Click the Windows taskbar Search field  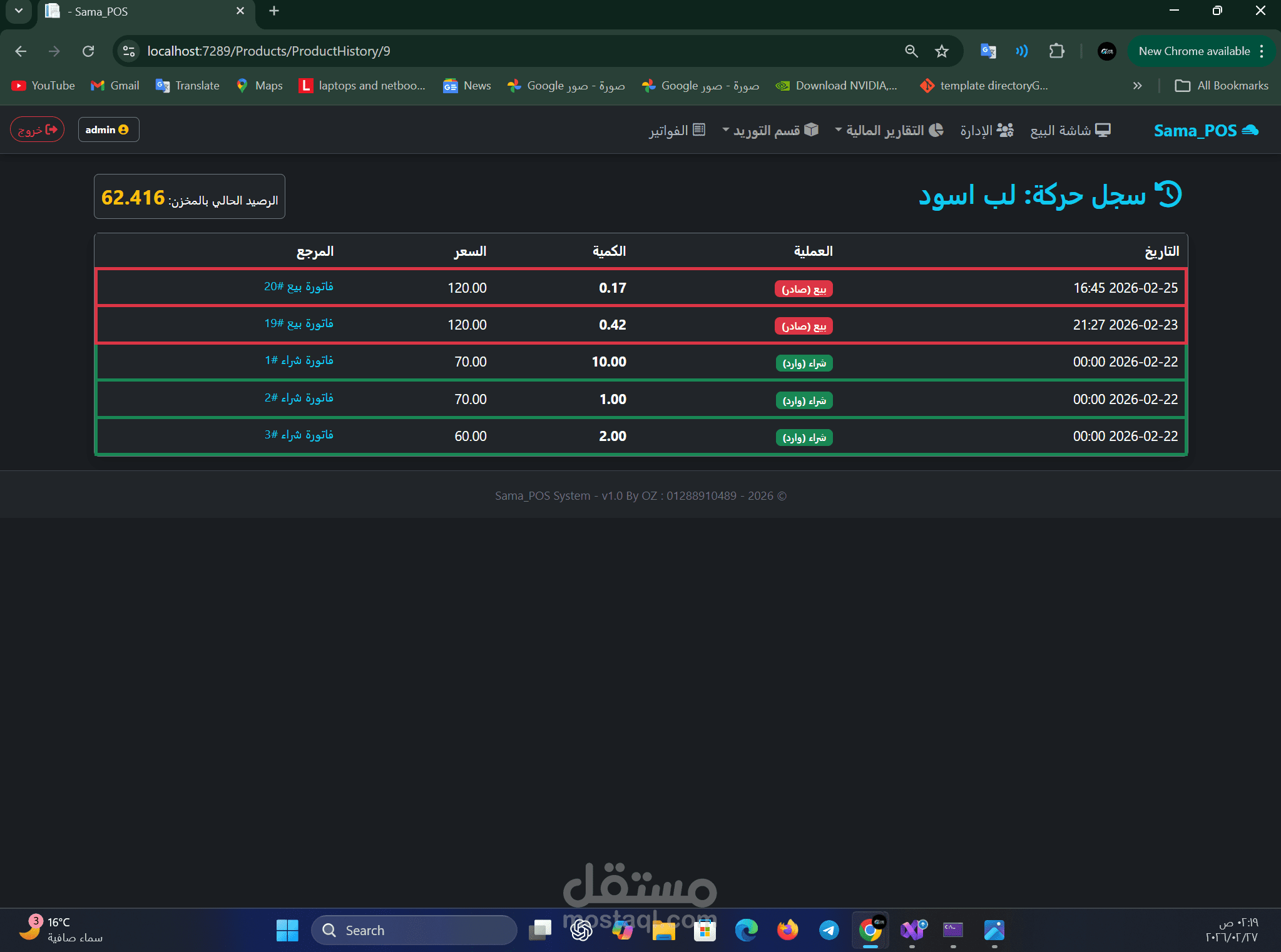point(413,930)
